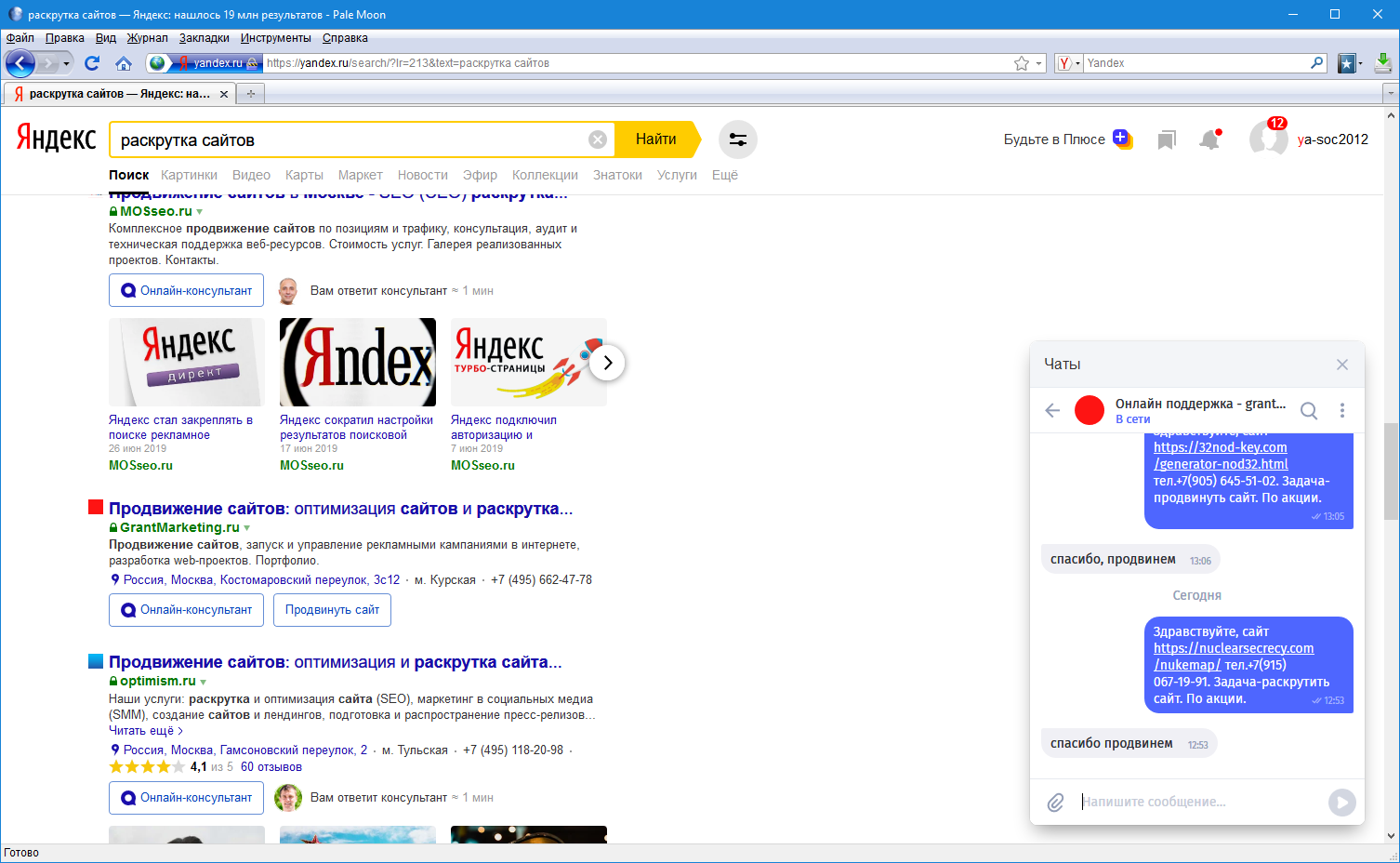Attach a file with the paperclip icon
The image size is (1400, 863).
(x=1056, y=802)
